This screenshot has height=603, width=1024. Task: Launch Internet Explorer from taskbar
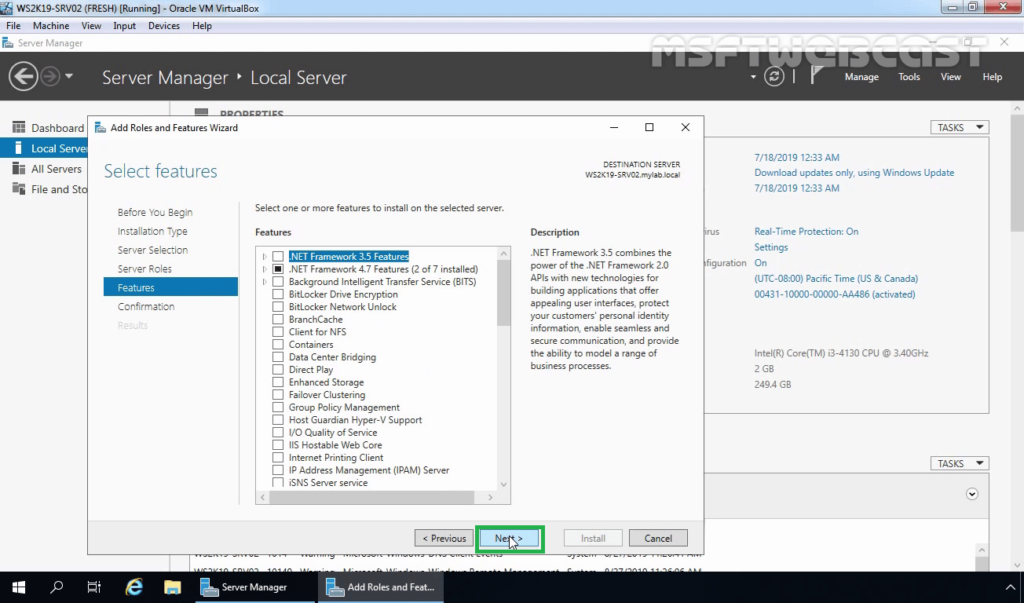[x=134, y=587]
